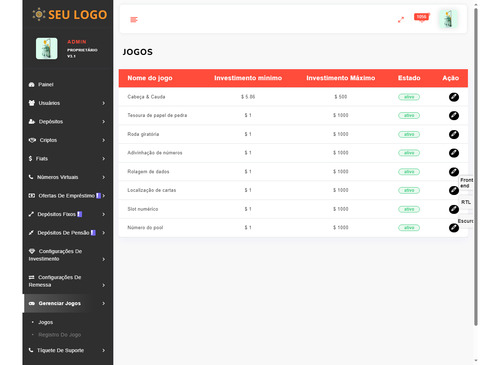Select Configurações De Remessa menu label
500x365 pixels.
(55, 281)
